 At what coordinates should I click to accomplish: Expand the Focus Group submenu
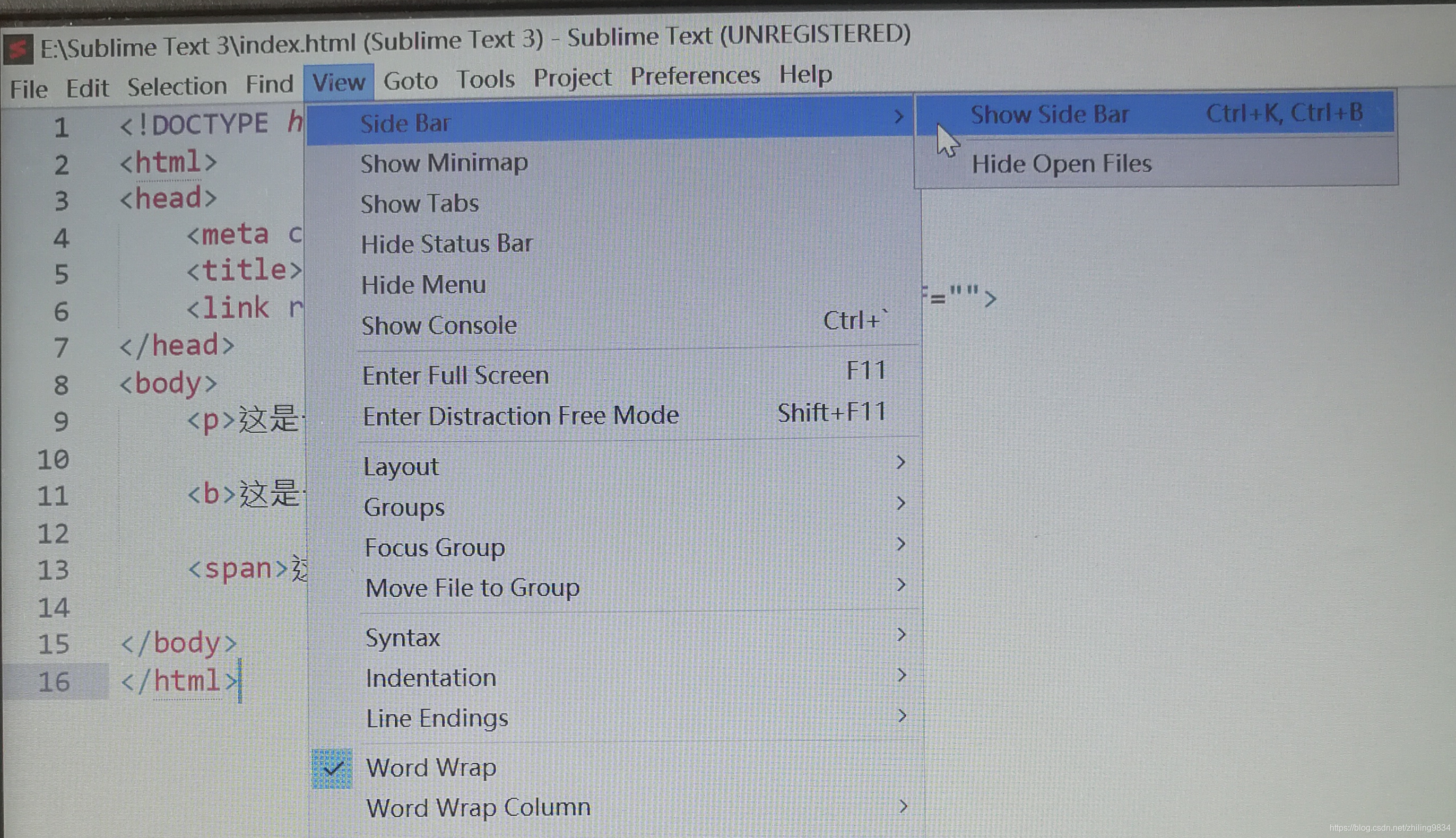pos(616,547)
